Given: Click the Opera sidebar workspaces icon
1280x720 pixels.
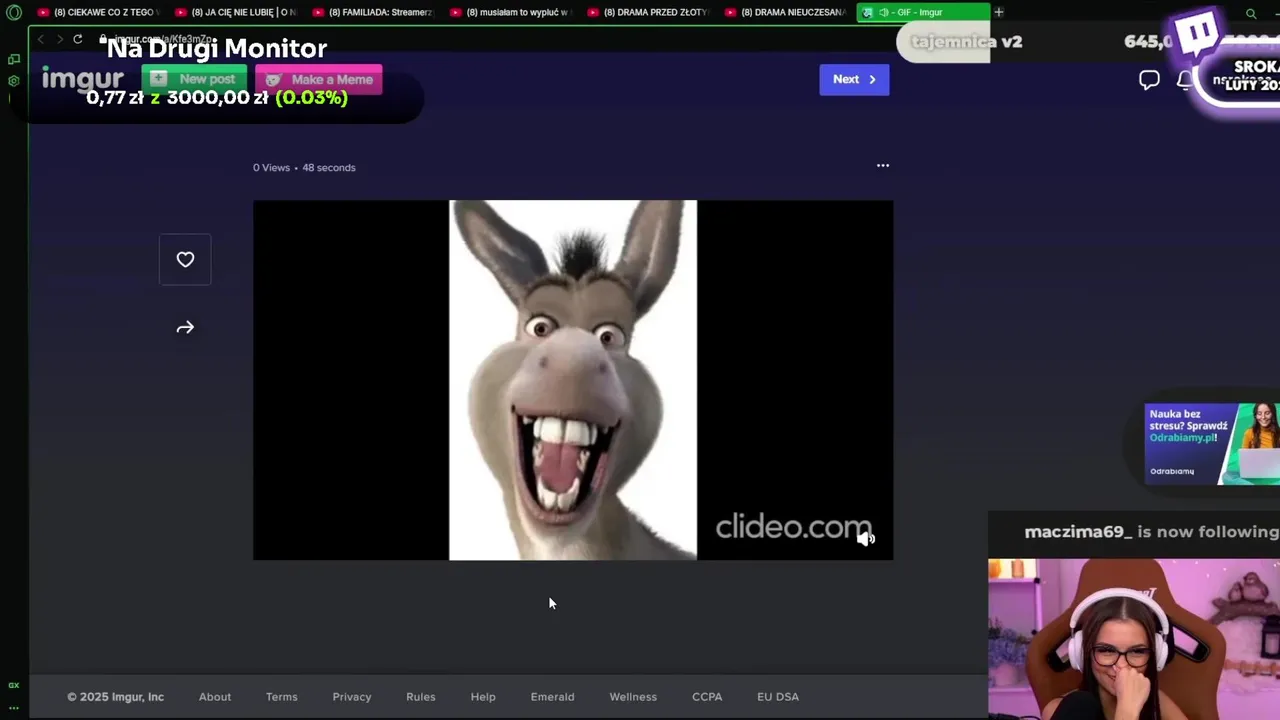Looking at the screenshot, I should tap(14, 59).
